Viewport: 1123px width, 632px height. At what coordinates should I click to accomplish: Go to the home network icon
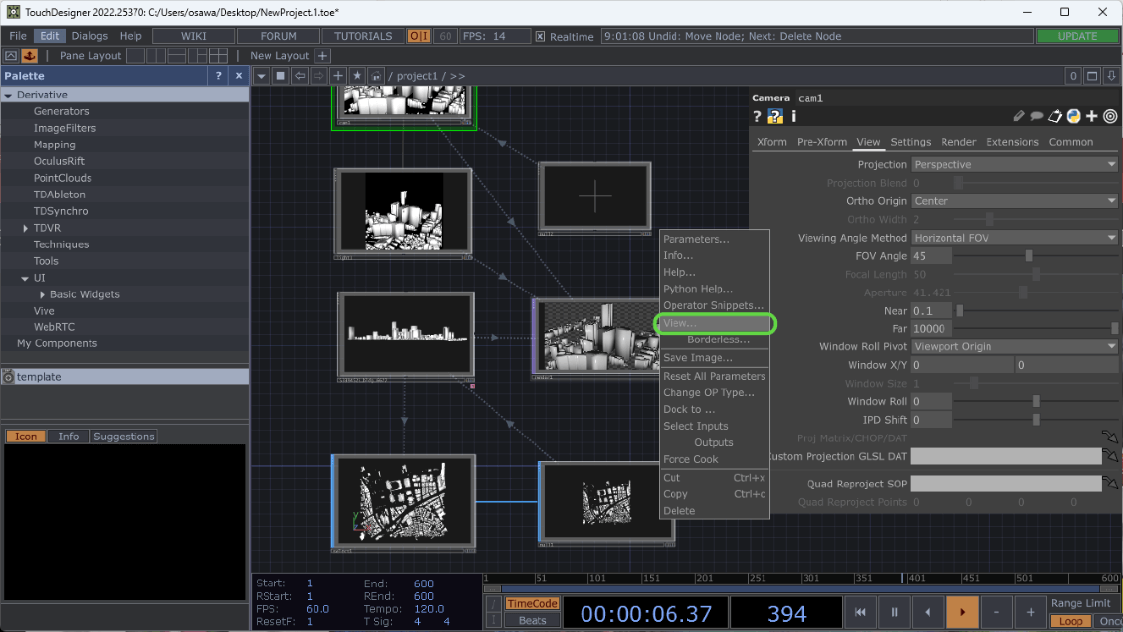[376, 75]
